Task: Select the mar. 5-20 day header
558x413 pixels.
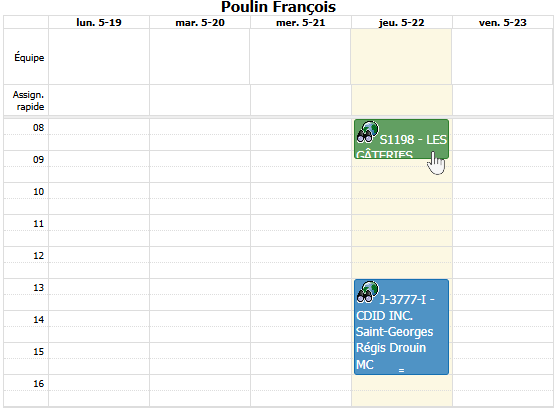Action: [x=200, y=22]
